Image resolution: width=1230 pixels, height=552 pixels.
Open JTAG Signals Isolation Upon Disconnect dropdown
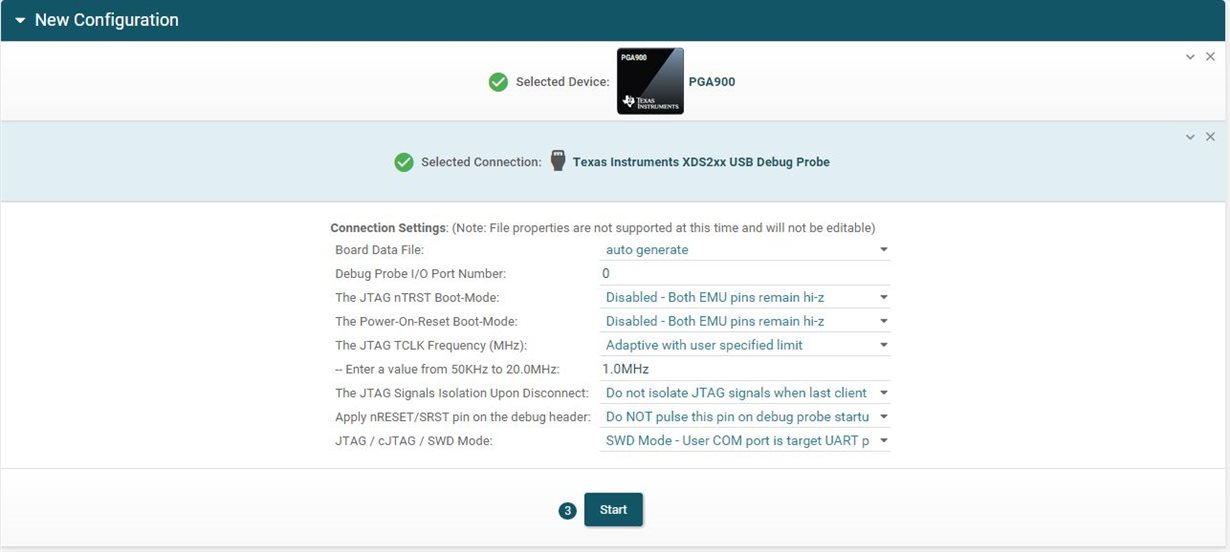click(745, 393)
